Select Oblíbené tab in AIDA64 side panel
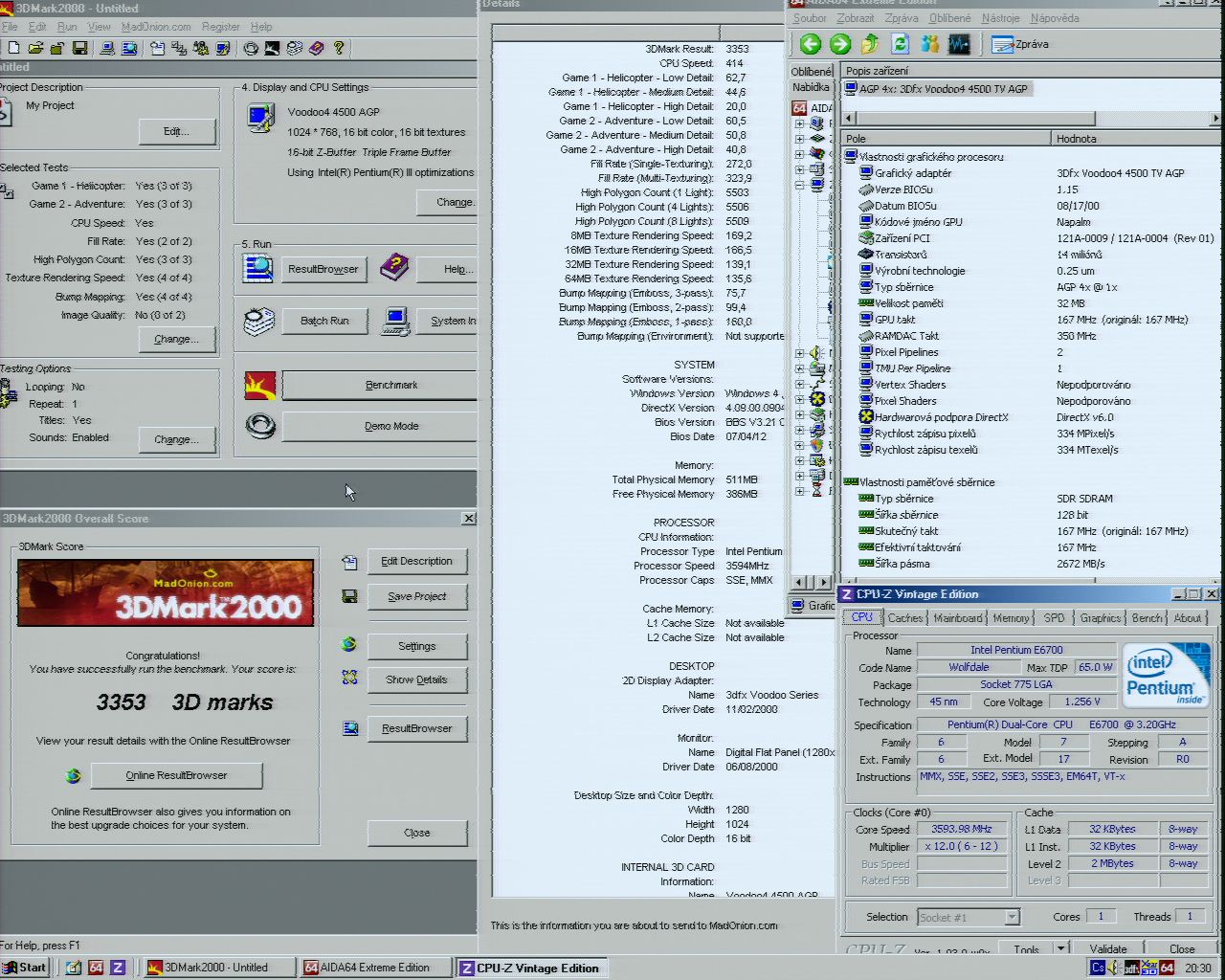The width and height of the screenshot is (1225, 980). point(812,71)
